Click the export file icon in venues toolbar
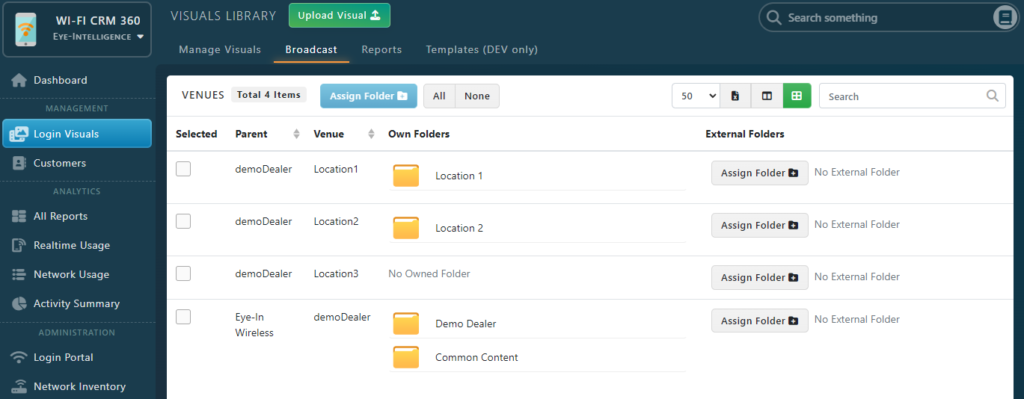Screen dimensions: 1024x399 735,96
